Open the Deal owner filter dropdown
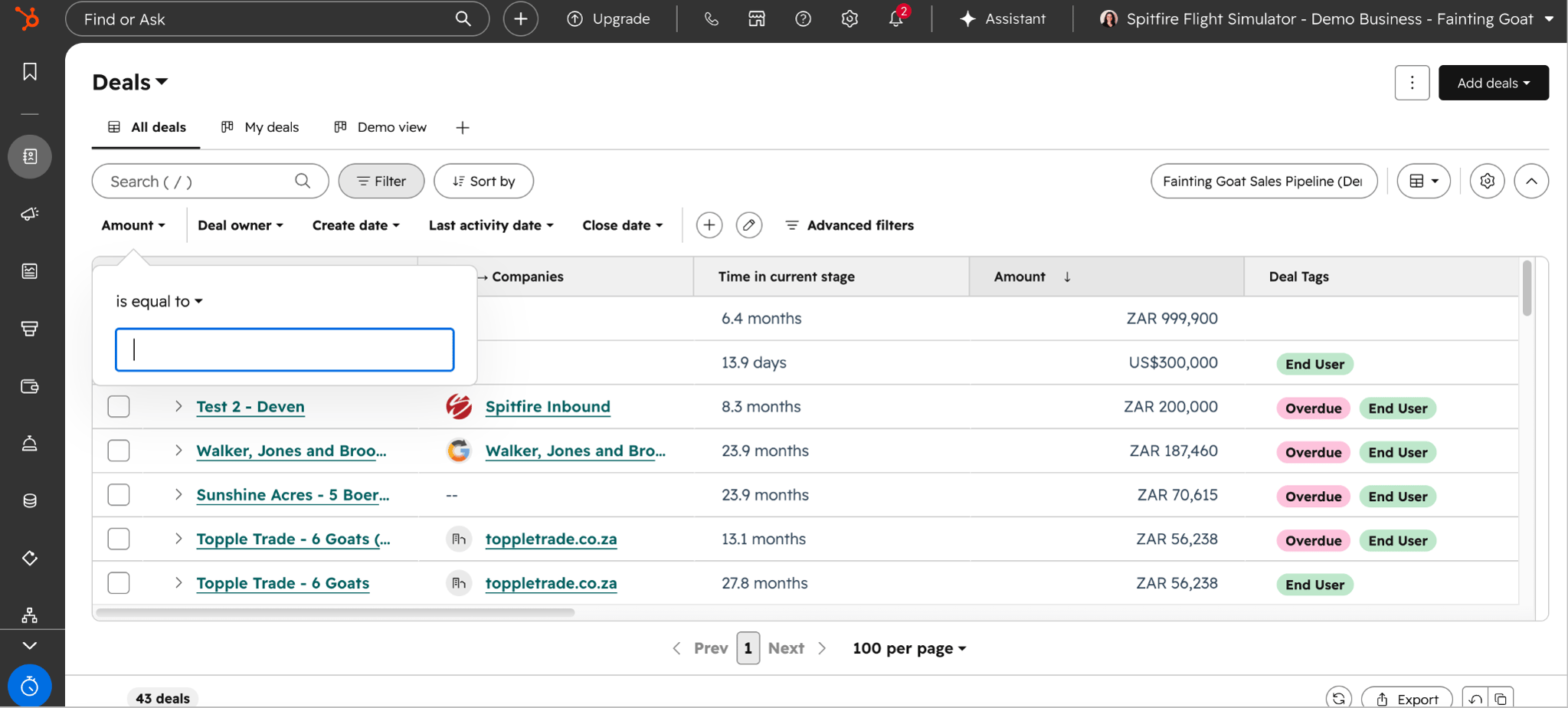The image size is (1568, 708). pos(241,225)
